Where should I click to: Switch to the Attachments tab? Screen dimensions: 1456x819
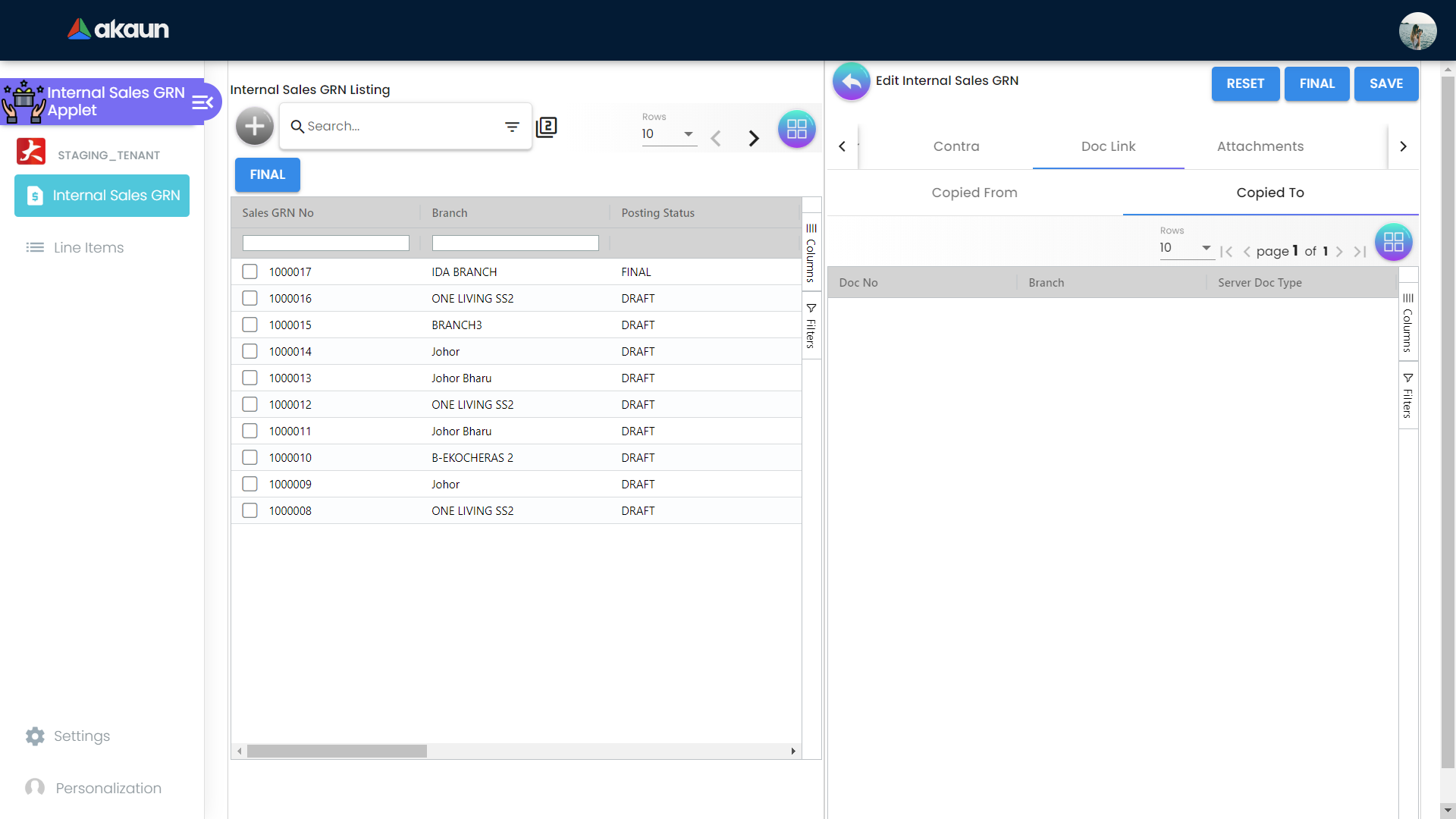(x=1260, y=146)
